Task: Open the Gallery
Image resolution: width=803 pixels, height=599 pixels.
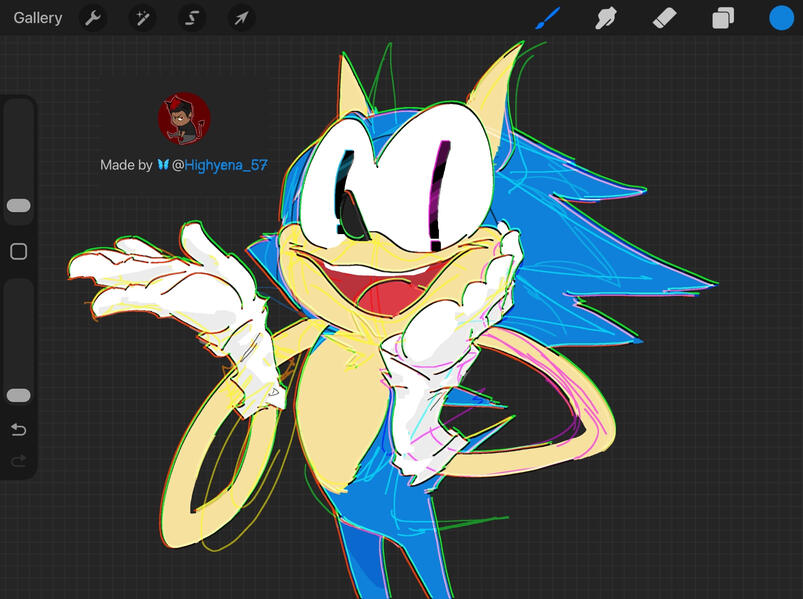Action: [x=38, y=18]
